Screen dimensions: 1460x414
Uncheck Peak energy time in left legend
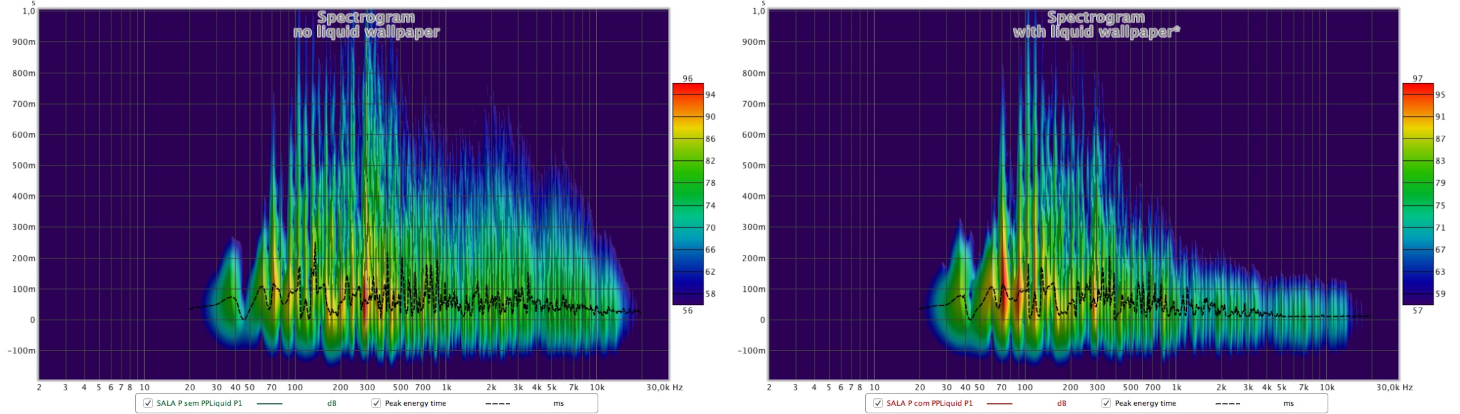pos(376,403)
